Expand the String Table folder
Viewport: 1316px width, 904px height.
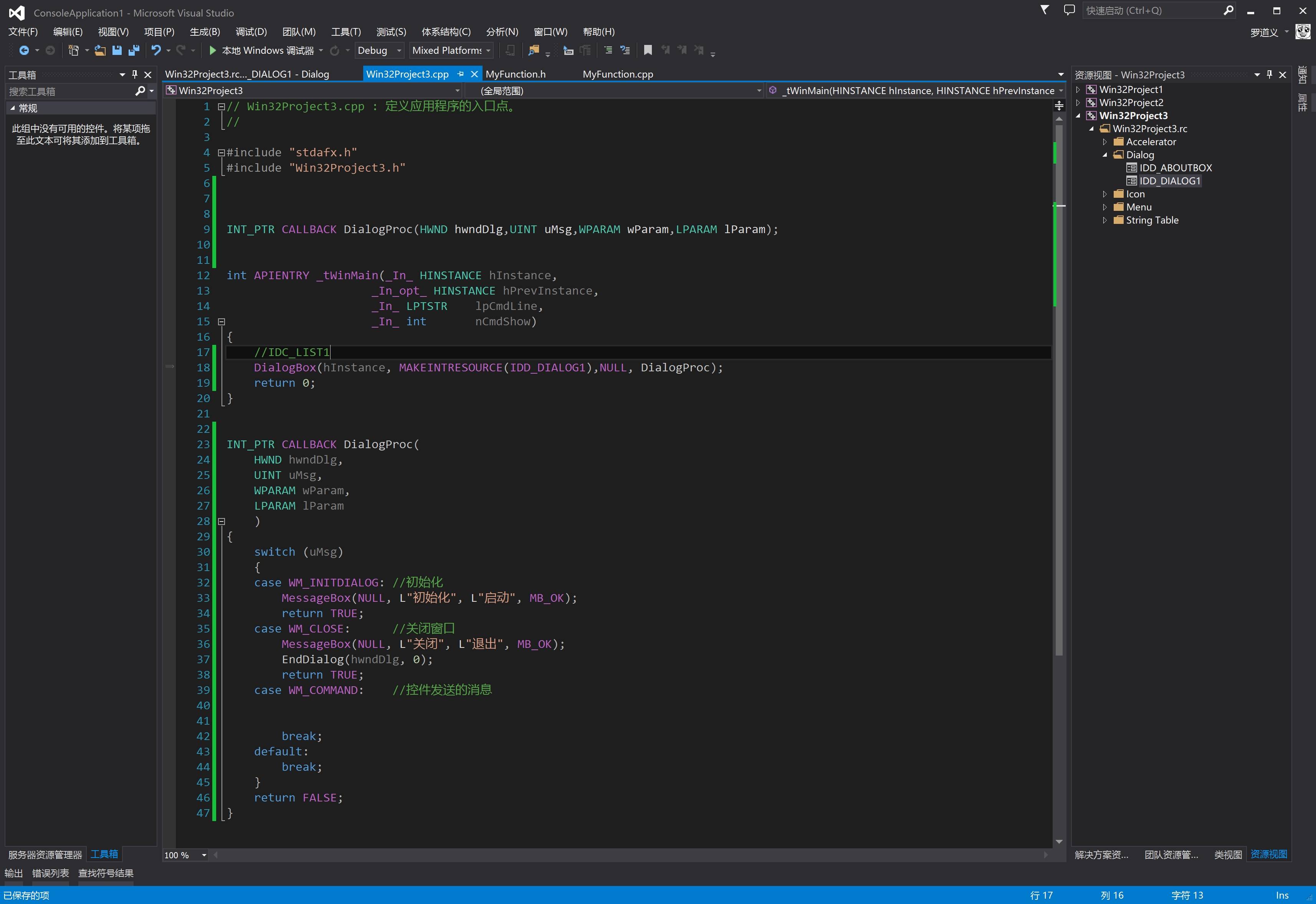pyautogui.click(x=1104, y=220)
